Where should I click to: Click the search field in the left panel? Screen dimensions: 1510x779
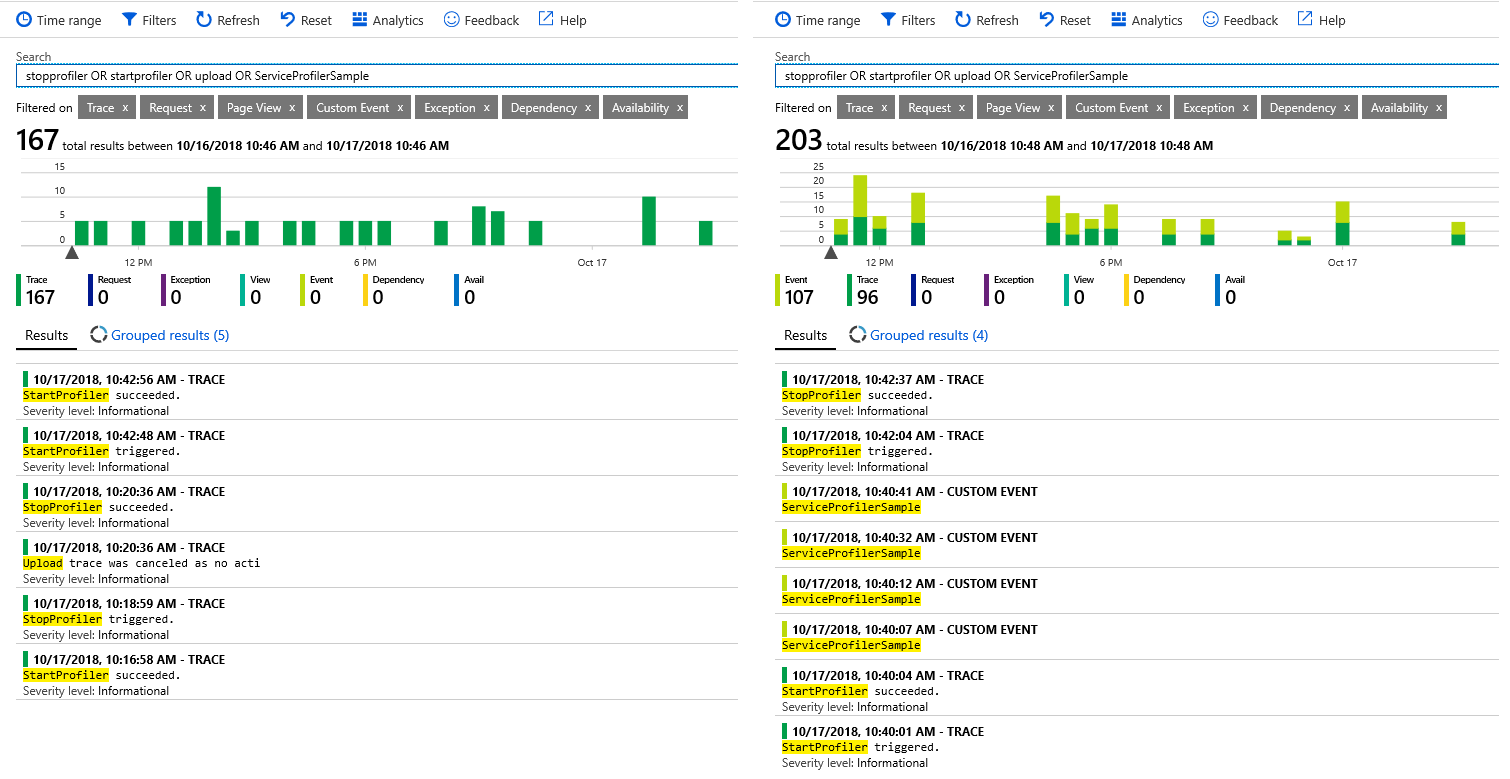click(x=376, y=76)
